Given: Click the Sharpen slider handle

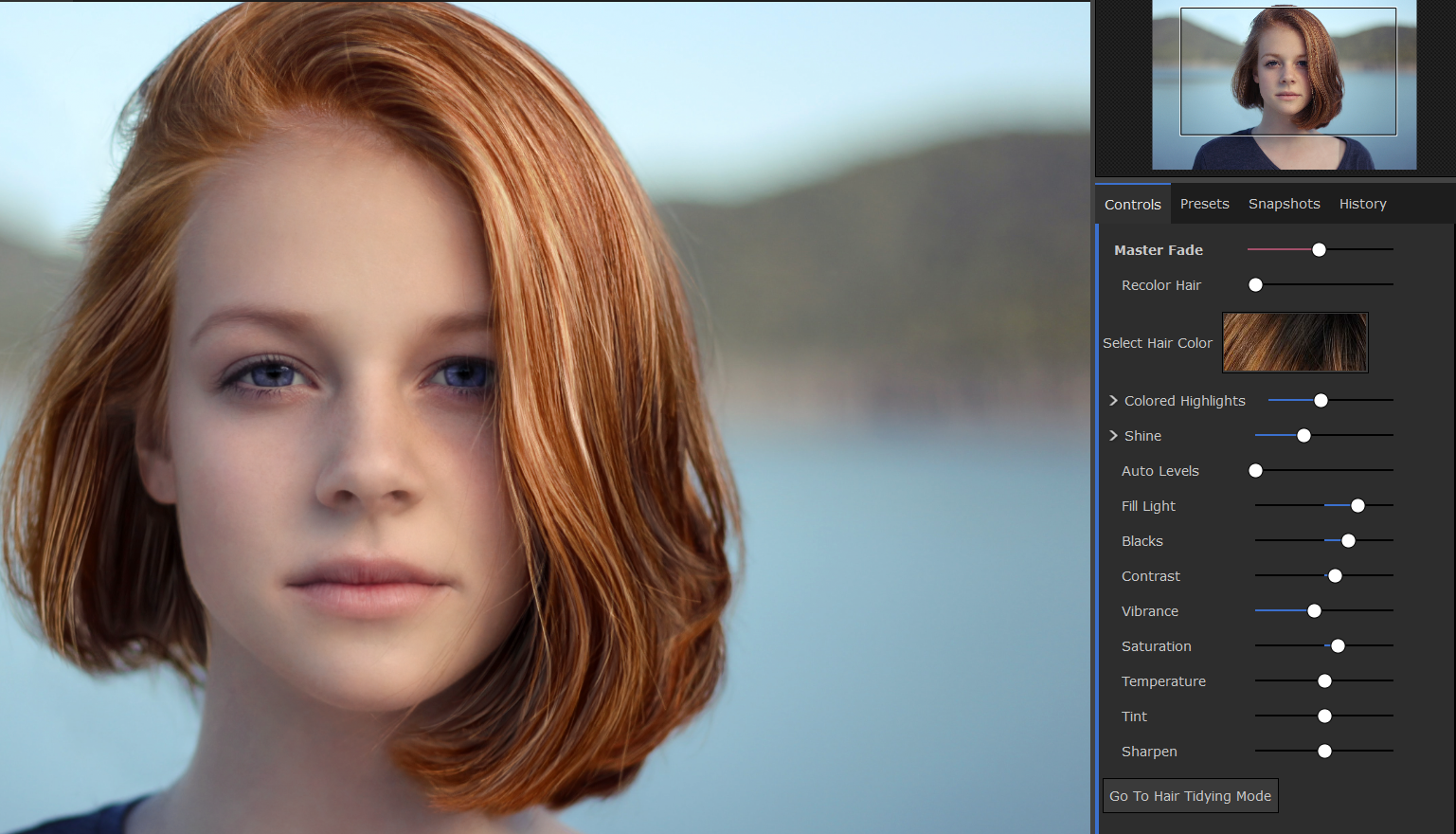Looking at the screenshot, I should pos(1323,751).
